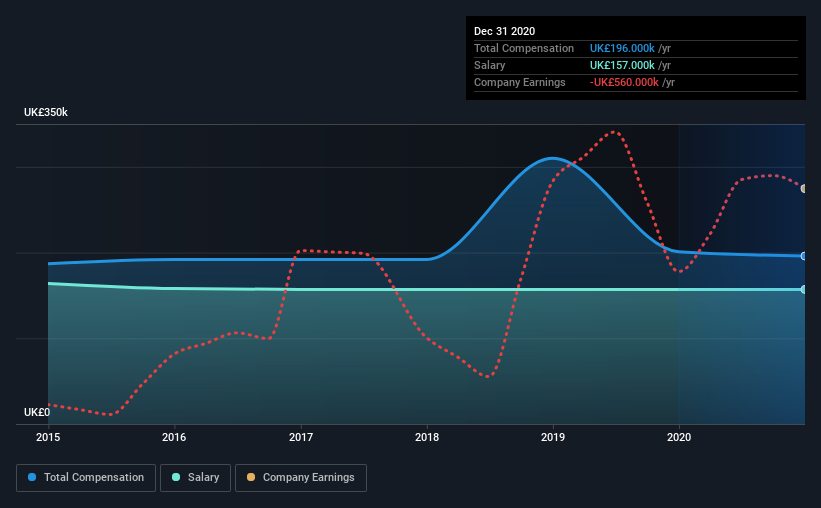The image size is (821, 508).
Task: Select the Total Compensation endpoint marker
Action: tap(804, 256)
